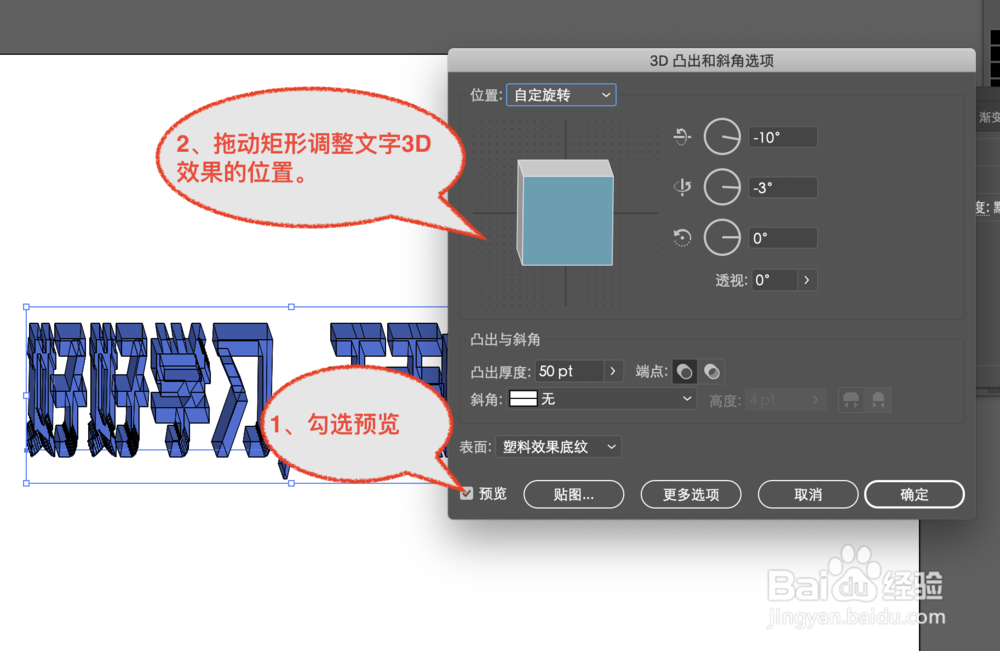The height and width of the screenshot is (651, 1000).
Task: Select the Z-axis rotation icon
Action: 681,237
